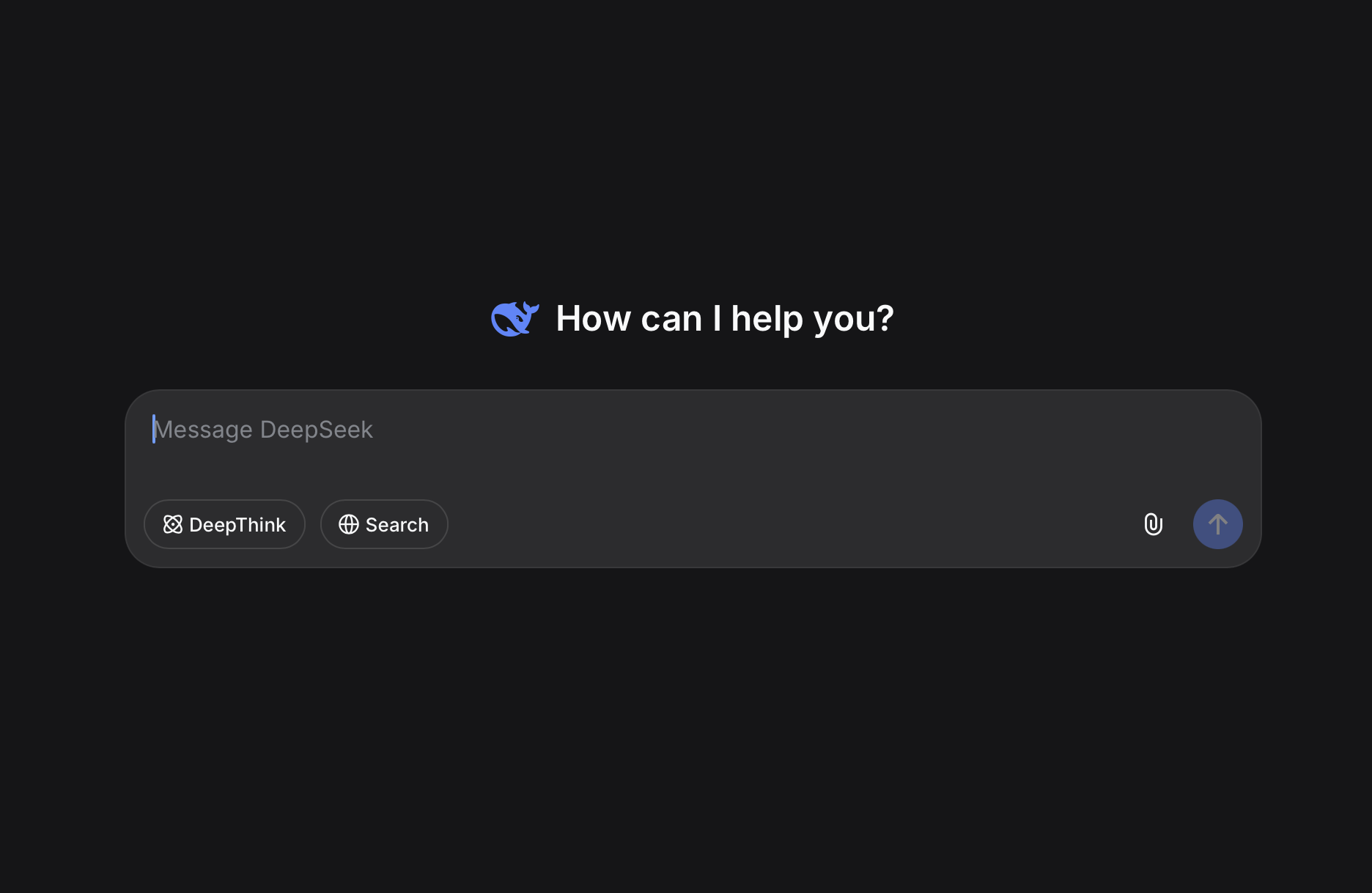This screenshot has width=1372, height=893.
Task: Upload a file using the attachment clip
Action: pyautogui.click(x=1153, y=524)
